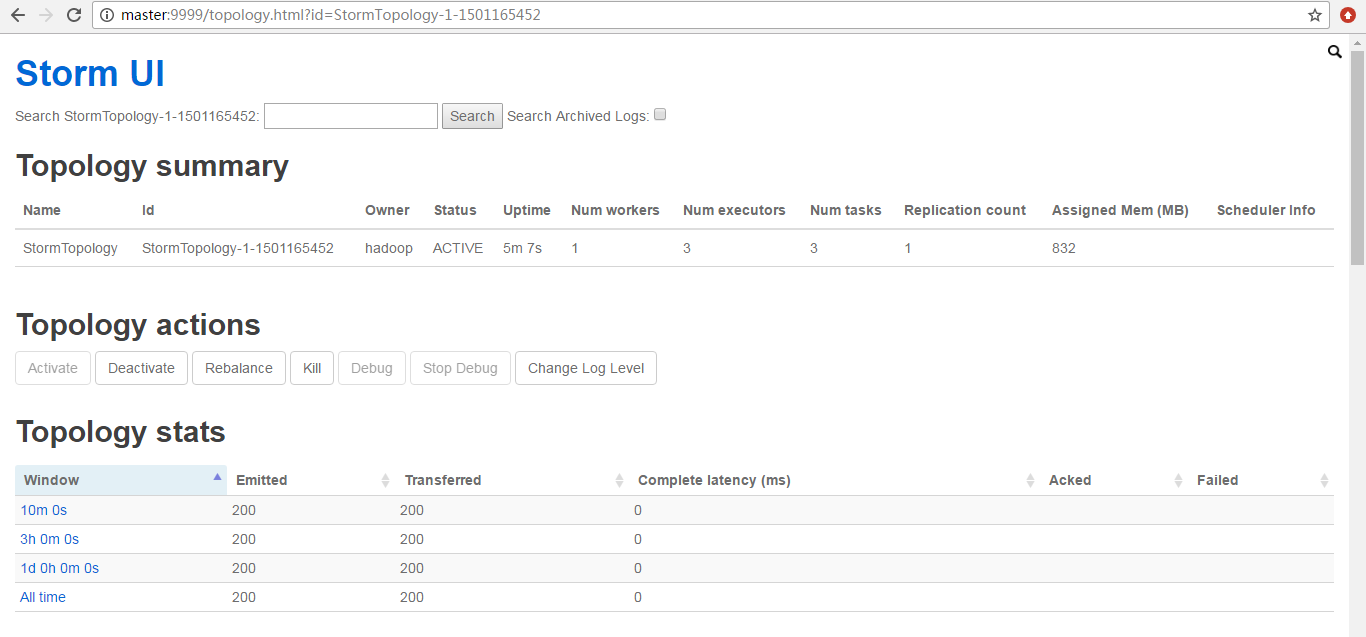Click the Transferred value 200 in 10m 0s row

coord(412,510)
